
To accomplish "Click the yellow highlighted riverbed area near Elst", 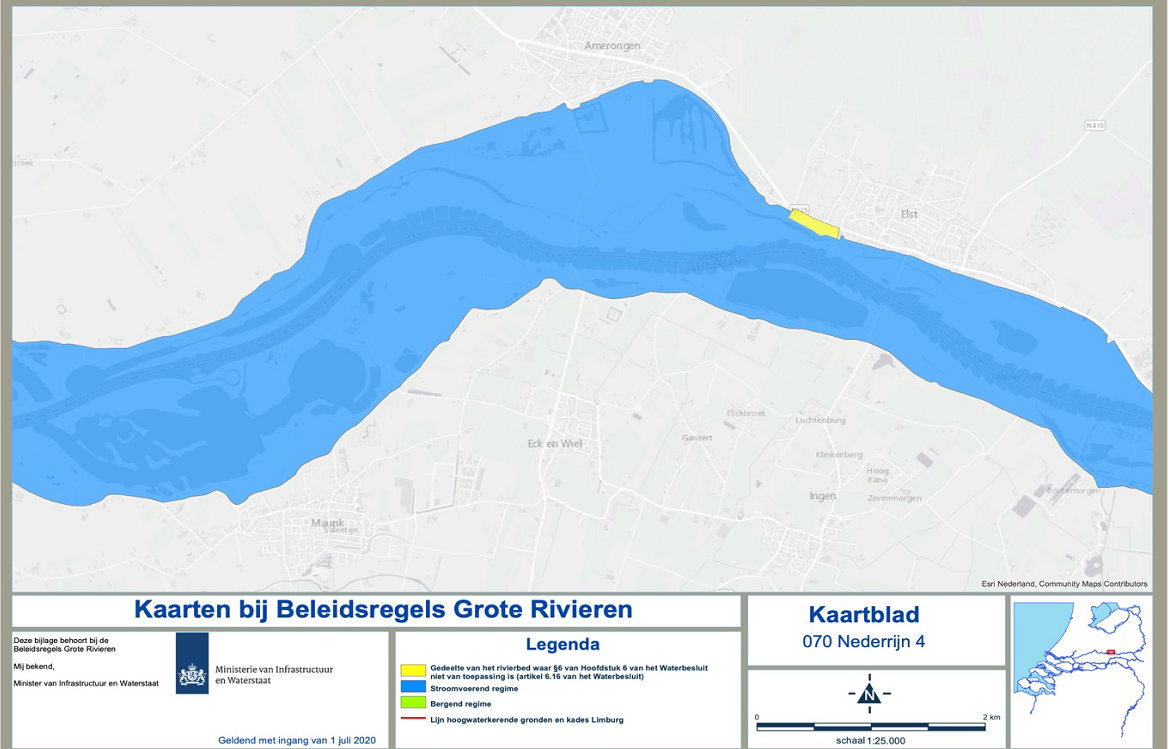I will tap(813, 223).
